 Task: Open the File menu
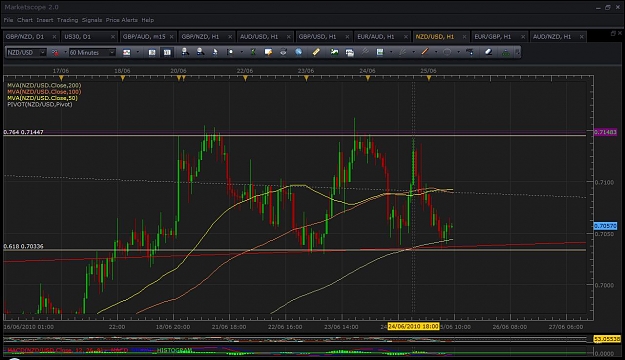point(8,20)
